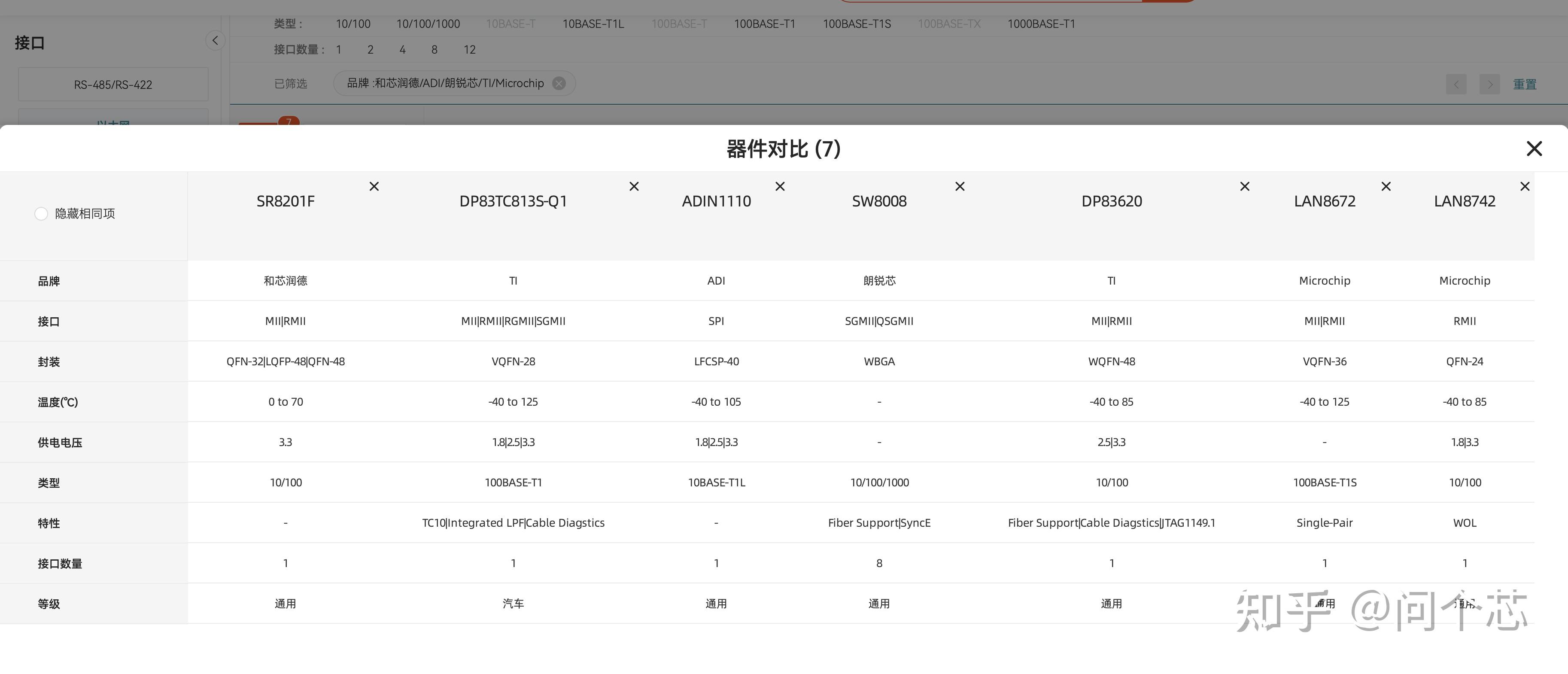The image size is (1568, 674).
Task: Select the 和芯润德 brand cell
Action: 286,281
